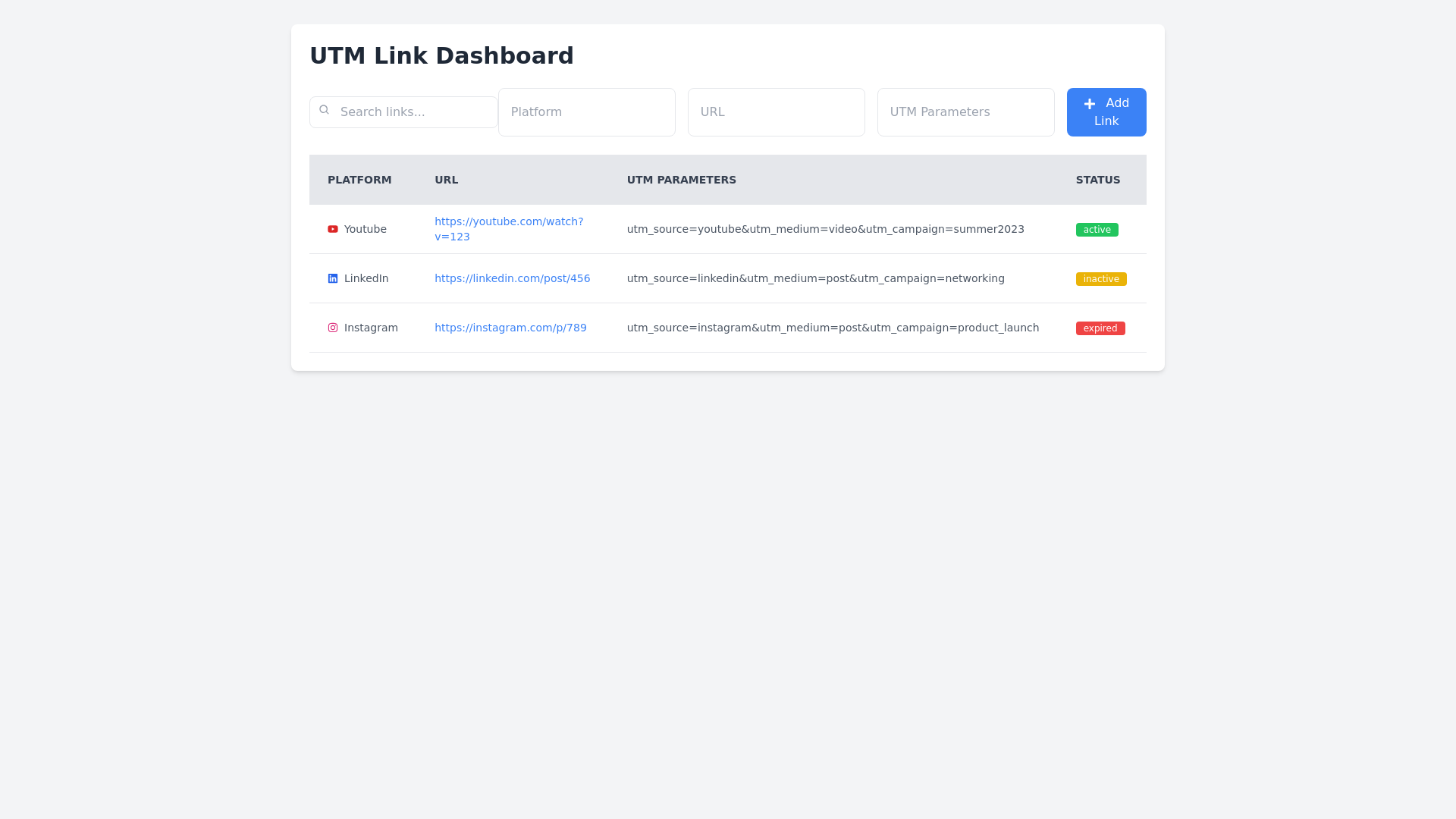The width and height of the screenshot is (1456, 819).
Task: Click into the URL input field
Action: (776, 112)
